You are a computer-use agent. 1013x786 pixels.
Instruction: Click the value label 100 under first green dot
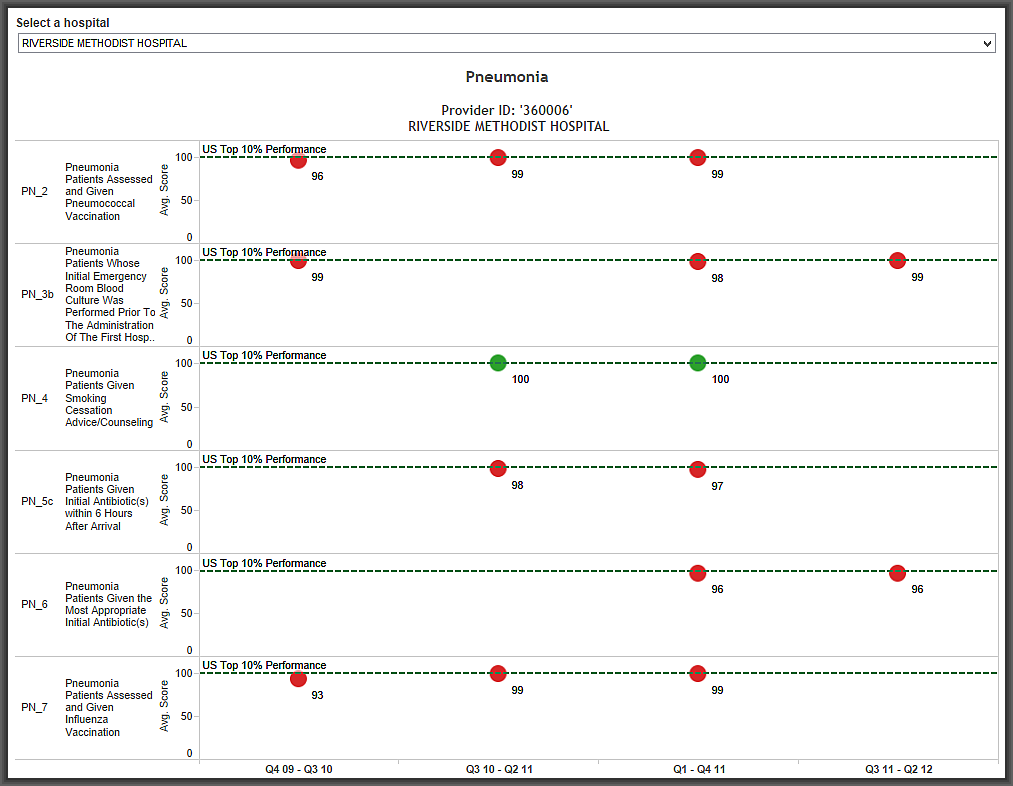click(x=521, y=380)
